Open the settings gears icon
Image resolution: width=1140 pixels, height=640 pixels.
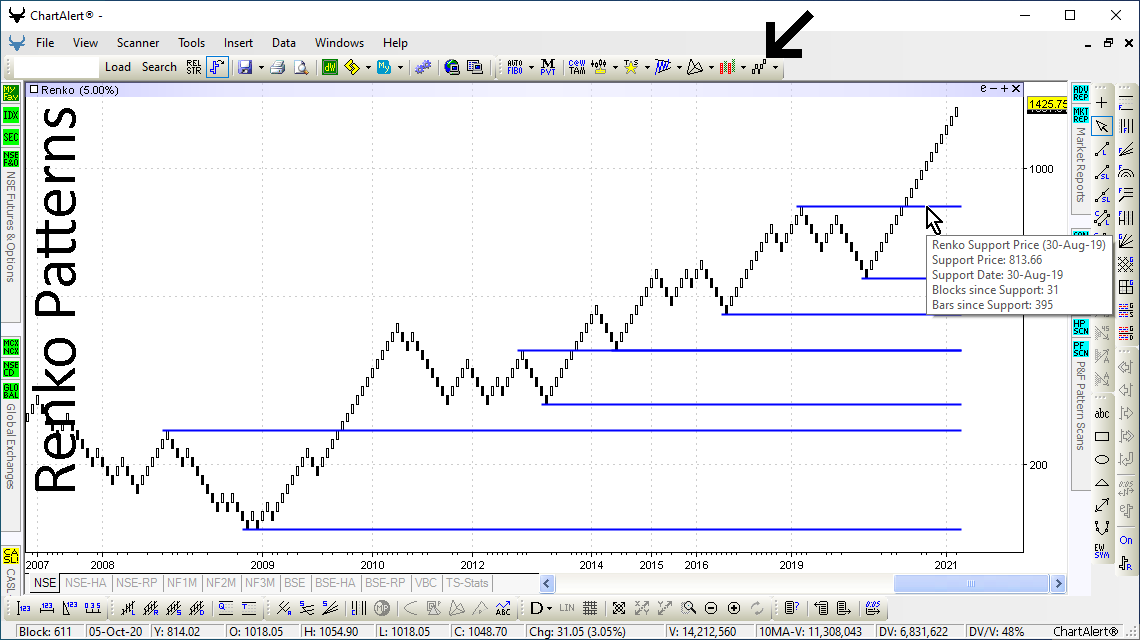click(423, 67)
